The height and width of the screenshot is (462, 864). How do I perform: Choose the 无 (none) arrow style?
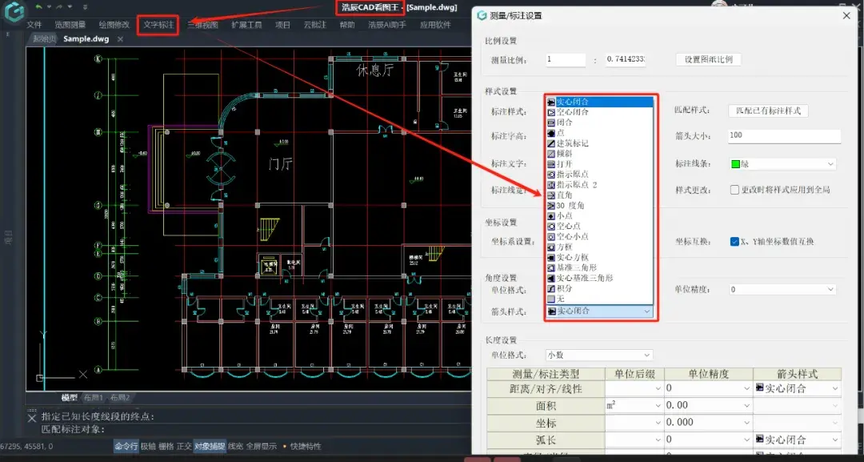point(600,299)
